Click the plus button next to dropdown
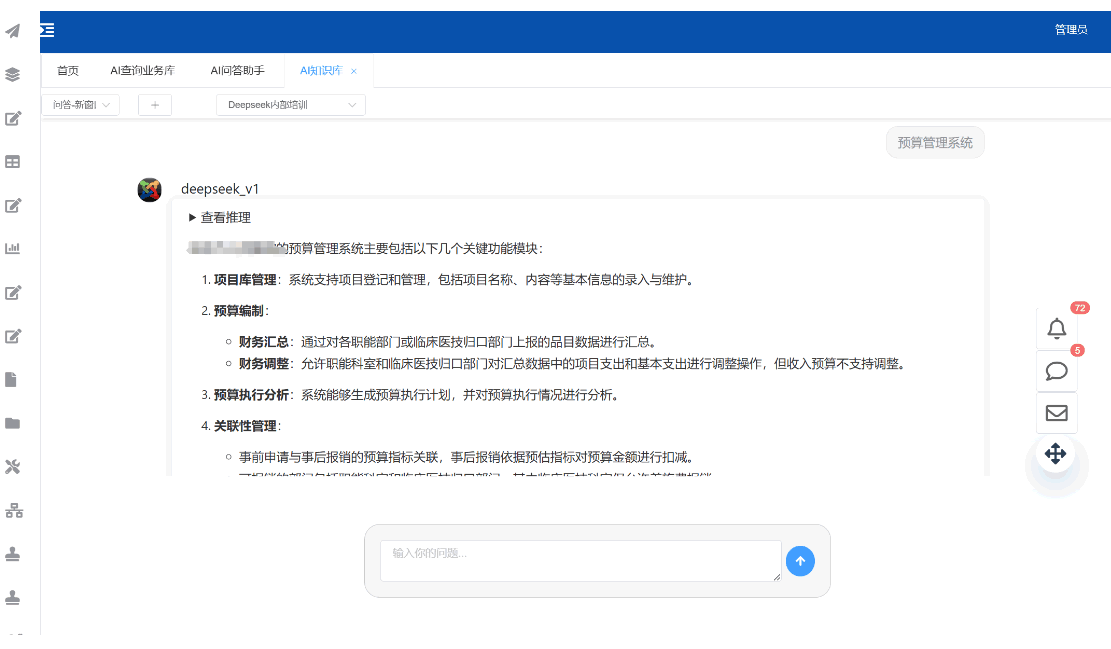Image resolution: width=1111 pixels, height=649 pixels. (x=154, y=104)
